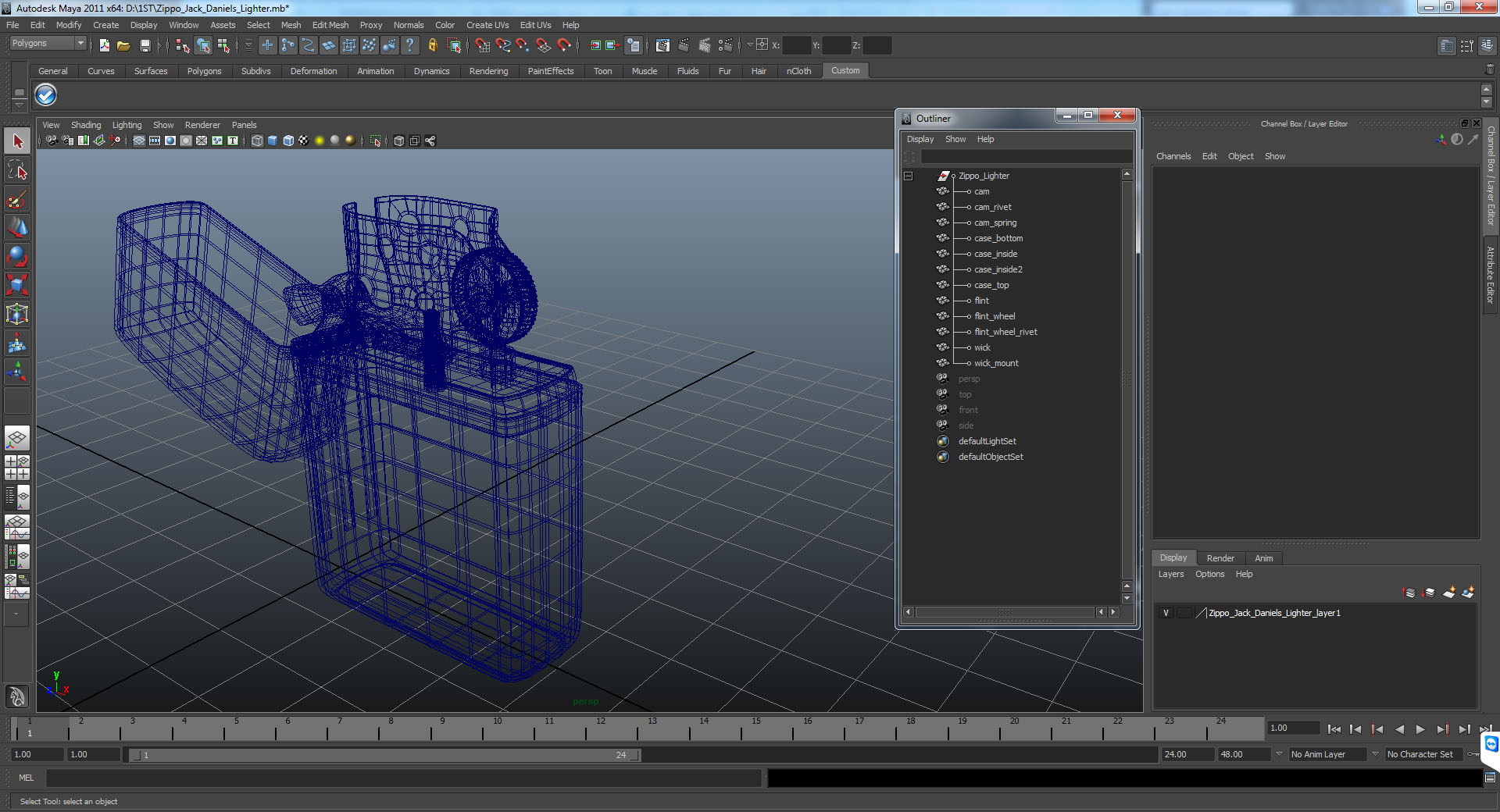This screenshot has width=1500, height=812.
Task: Toggle select by object type mode icon
Action: (x=203, y=45)
